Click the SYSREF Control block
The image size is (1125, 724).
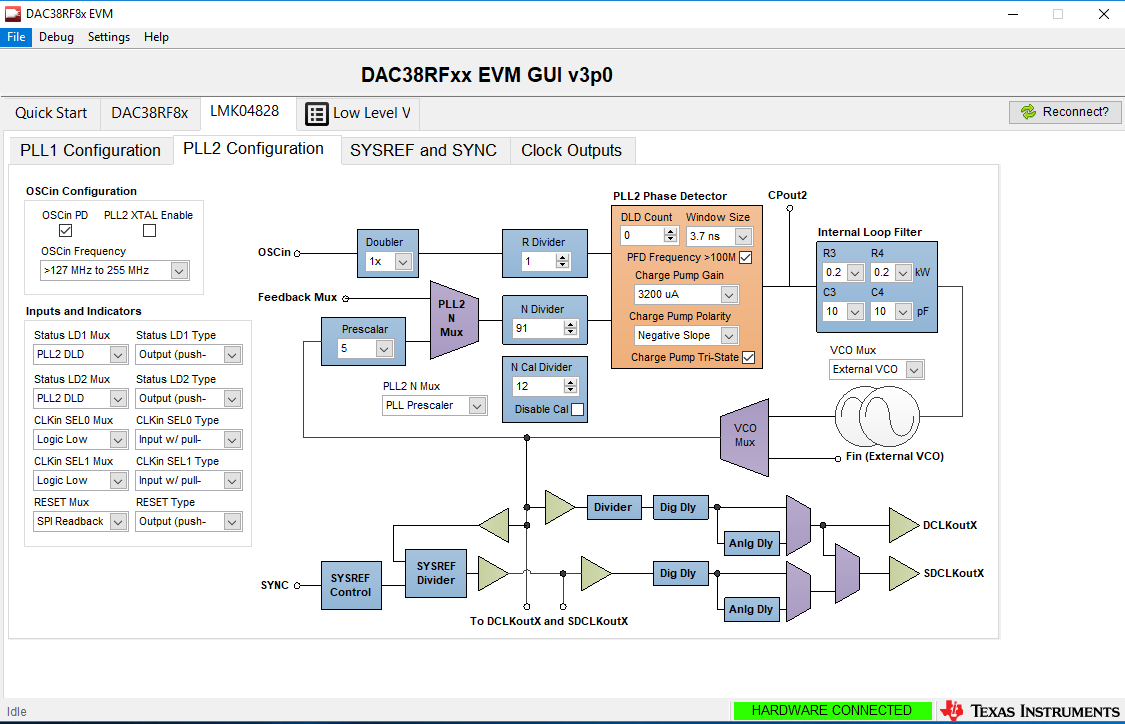pos(351,586)
